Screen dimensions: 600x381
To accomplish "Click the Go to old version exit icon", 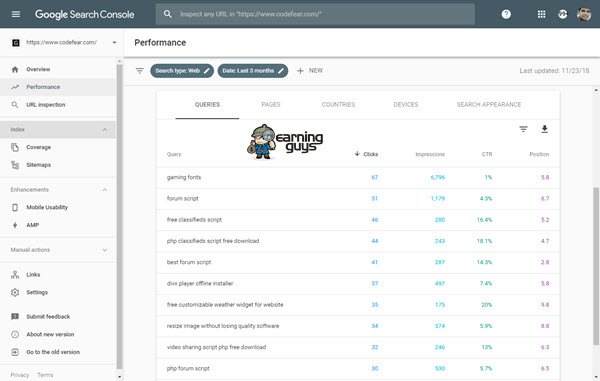I will point(15,352).
